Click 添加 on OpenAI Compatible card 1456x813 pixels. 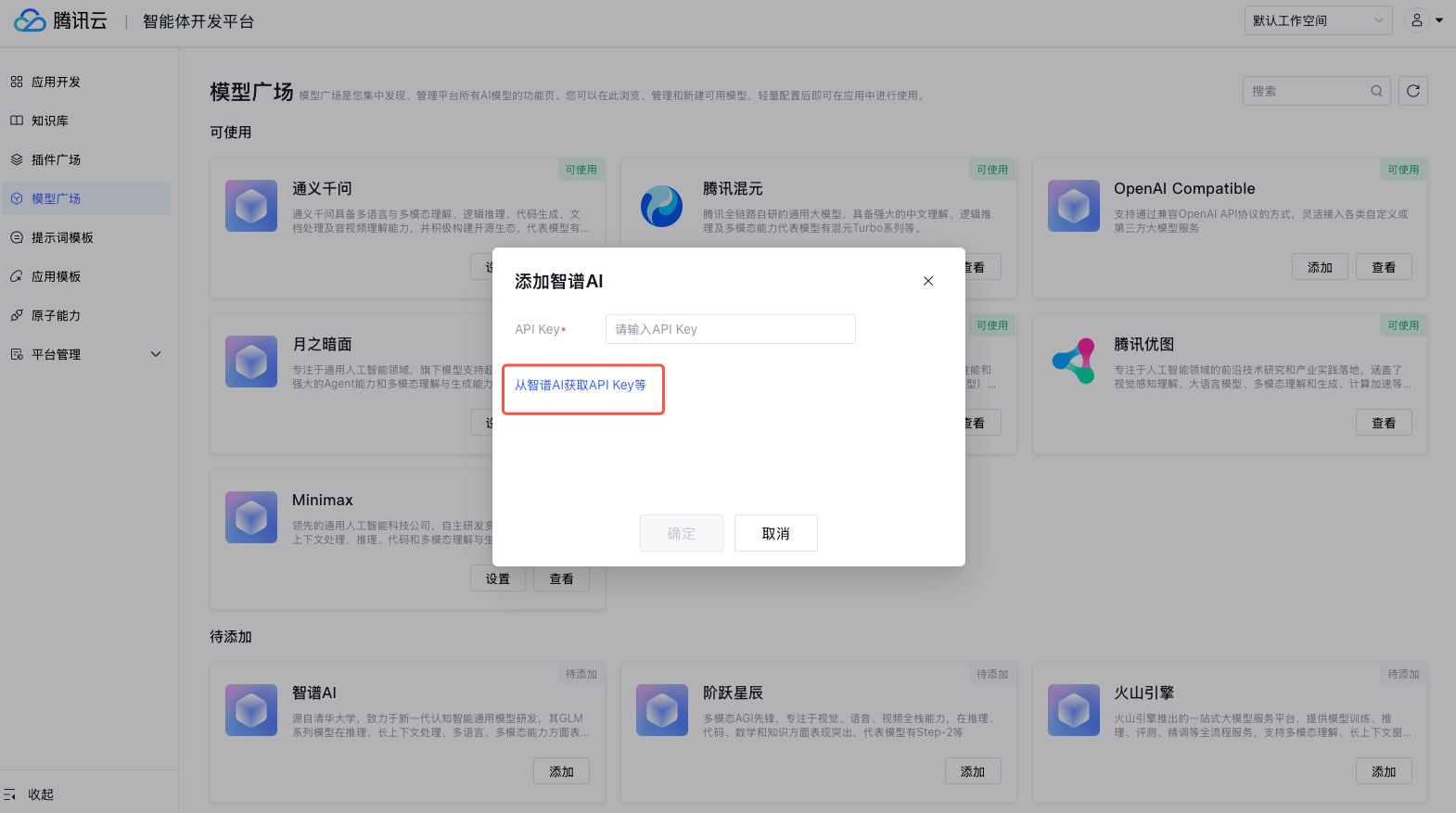1320,267
